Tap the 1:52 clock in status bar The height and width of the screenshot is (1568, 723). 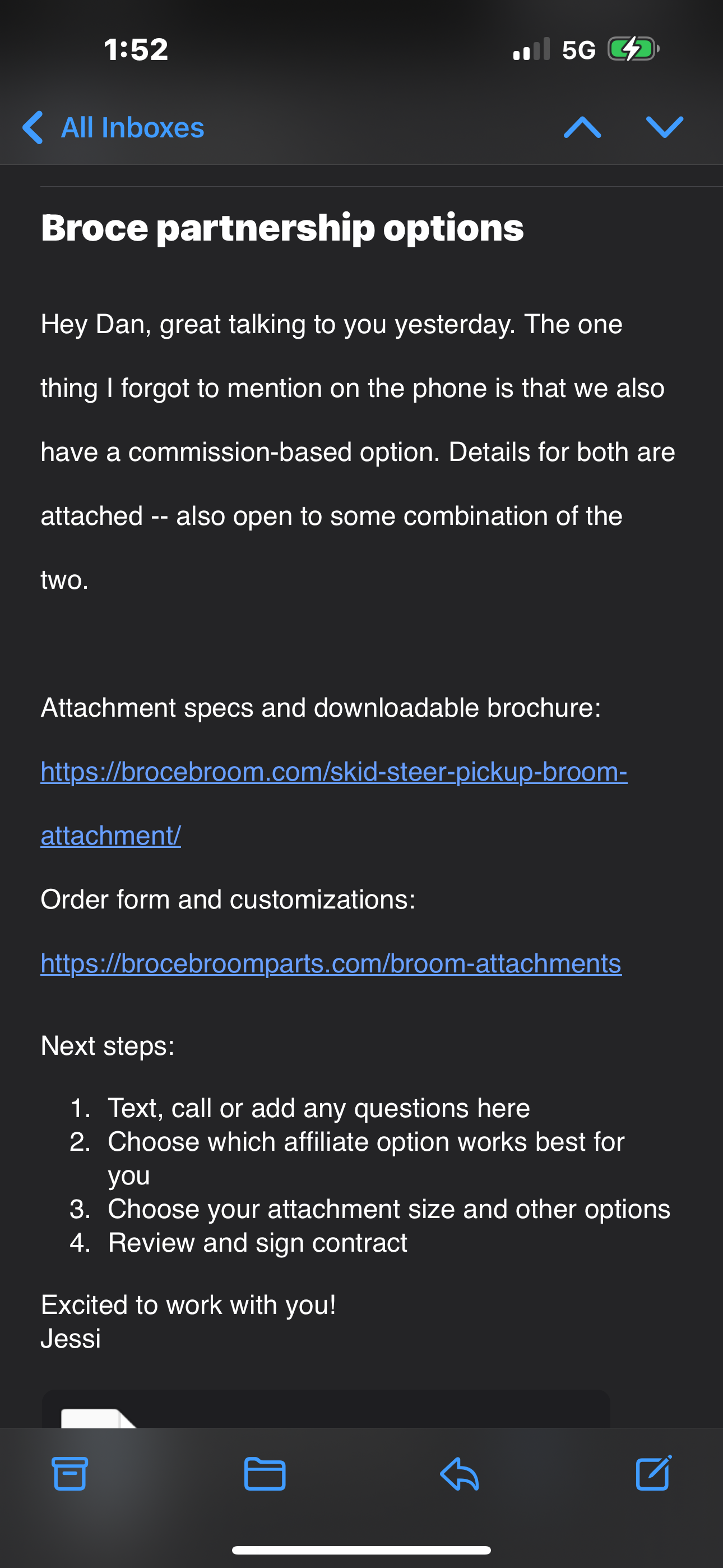136,49
